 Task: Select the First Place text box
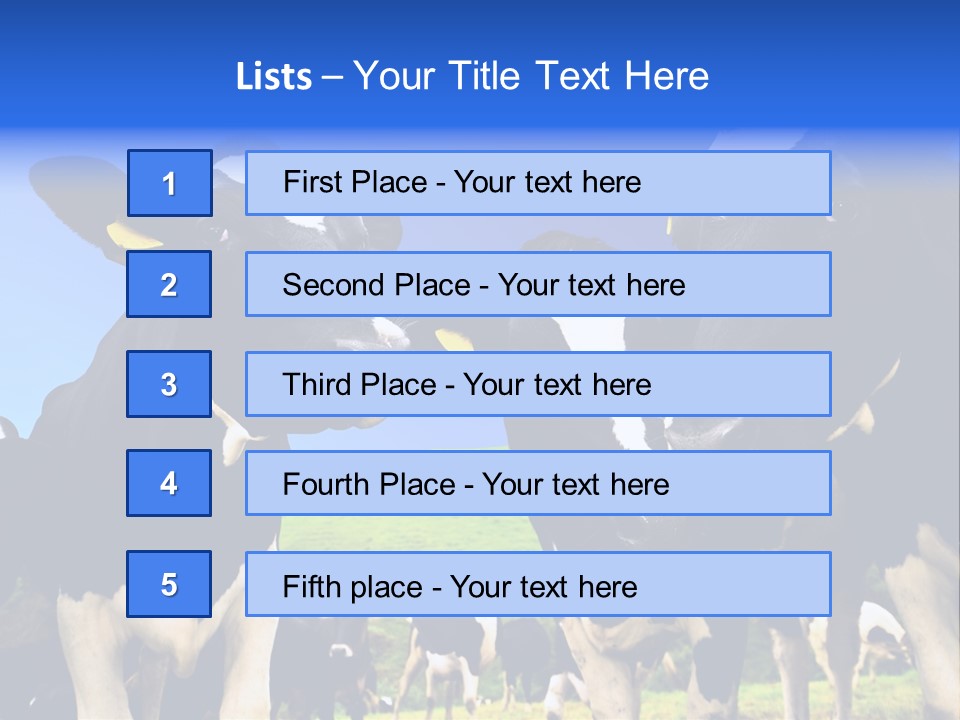click(538, 183)
